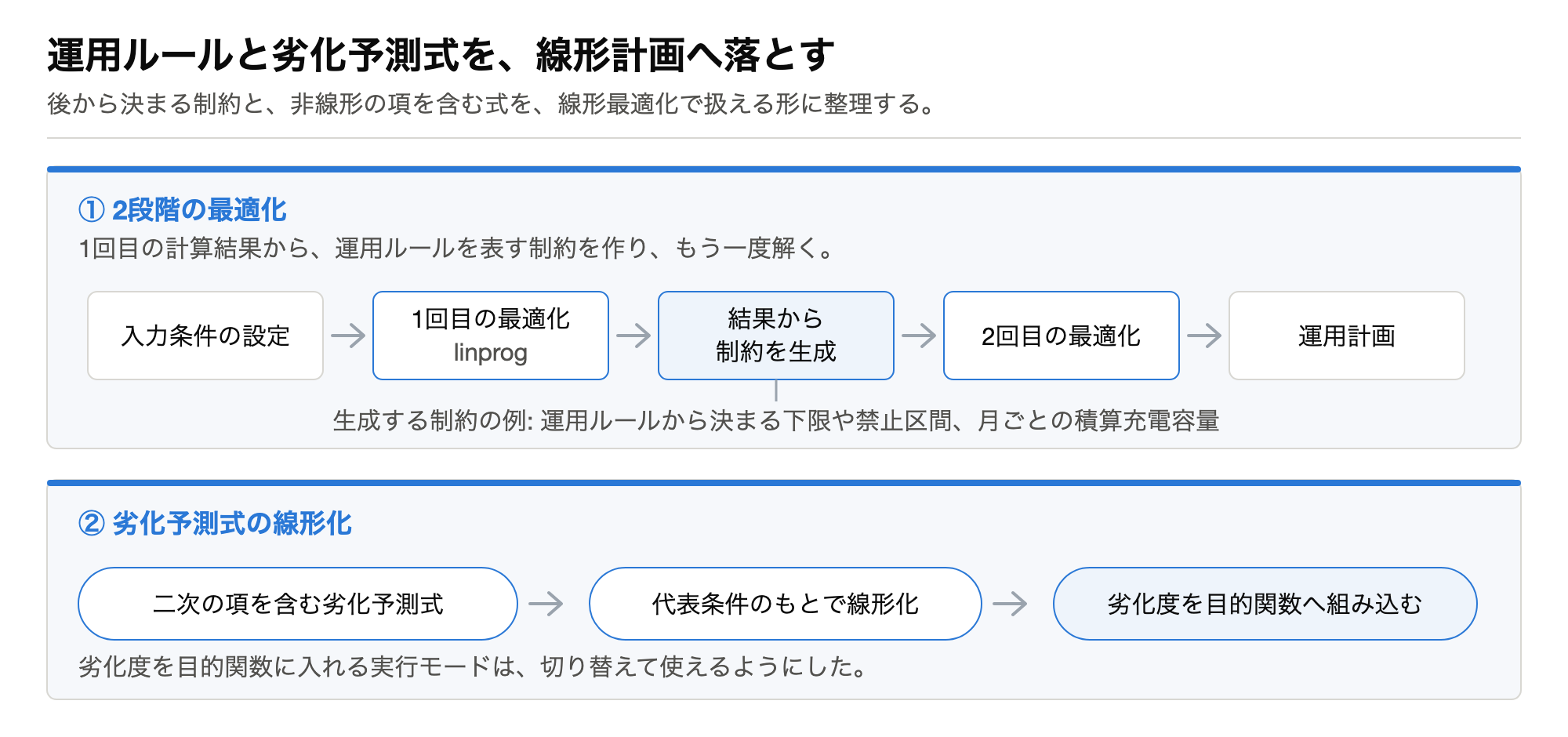The height and width of the screenshot is (737, 1568).
Task: Click arrow after 二次の項を含む劣化予測式 pill
Action: 546,604
